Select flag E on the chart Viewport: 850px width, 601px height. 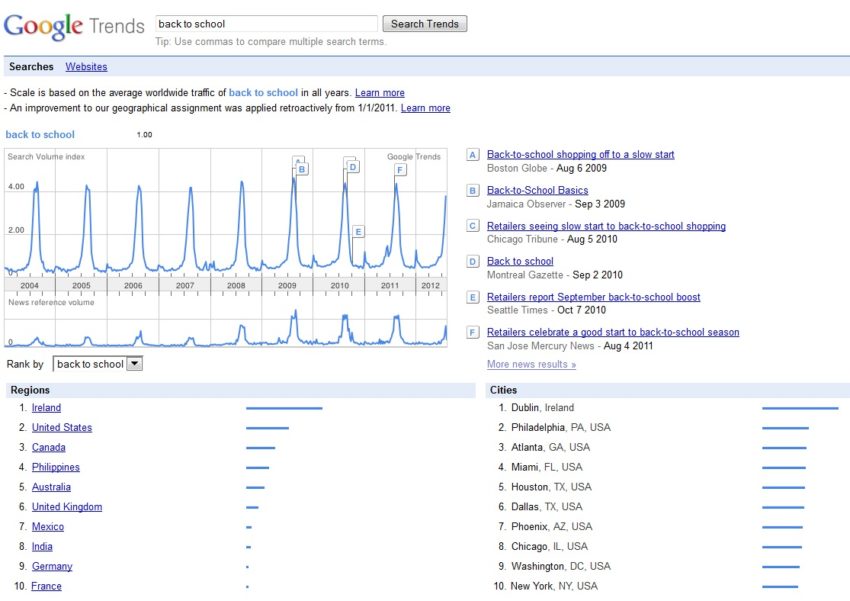pyautogui.click(x=358, y=232)
